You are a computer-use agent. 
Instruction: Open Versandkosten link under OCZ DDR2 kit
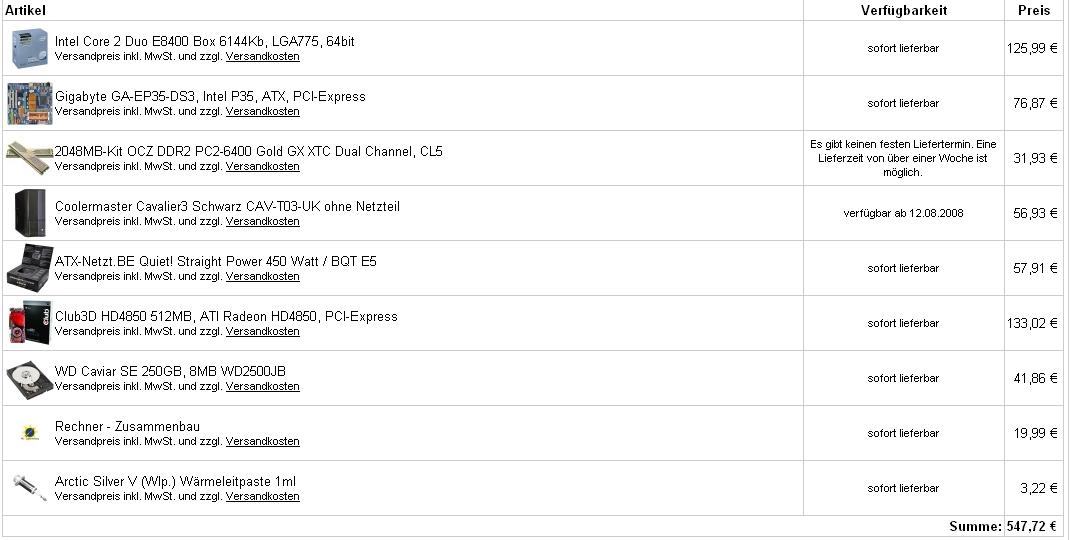(x=262, y=167)
